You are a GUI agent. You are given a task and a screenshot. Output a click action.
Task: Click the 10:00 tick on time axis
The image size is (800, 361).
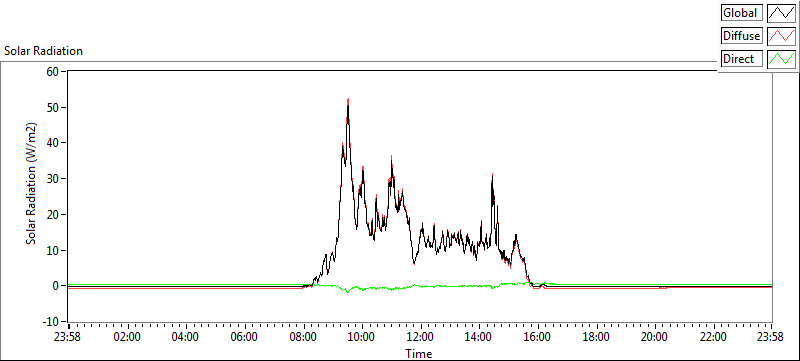tap(362, 337)
